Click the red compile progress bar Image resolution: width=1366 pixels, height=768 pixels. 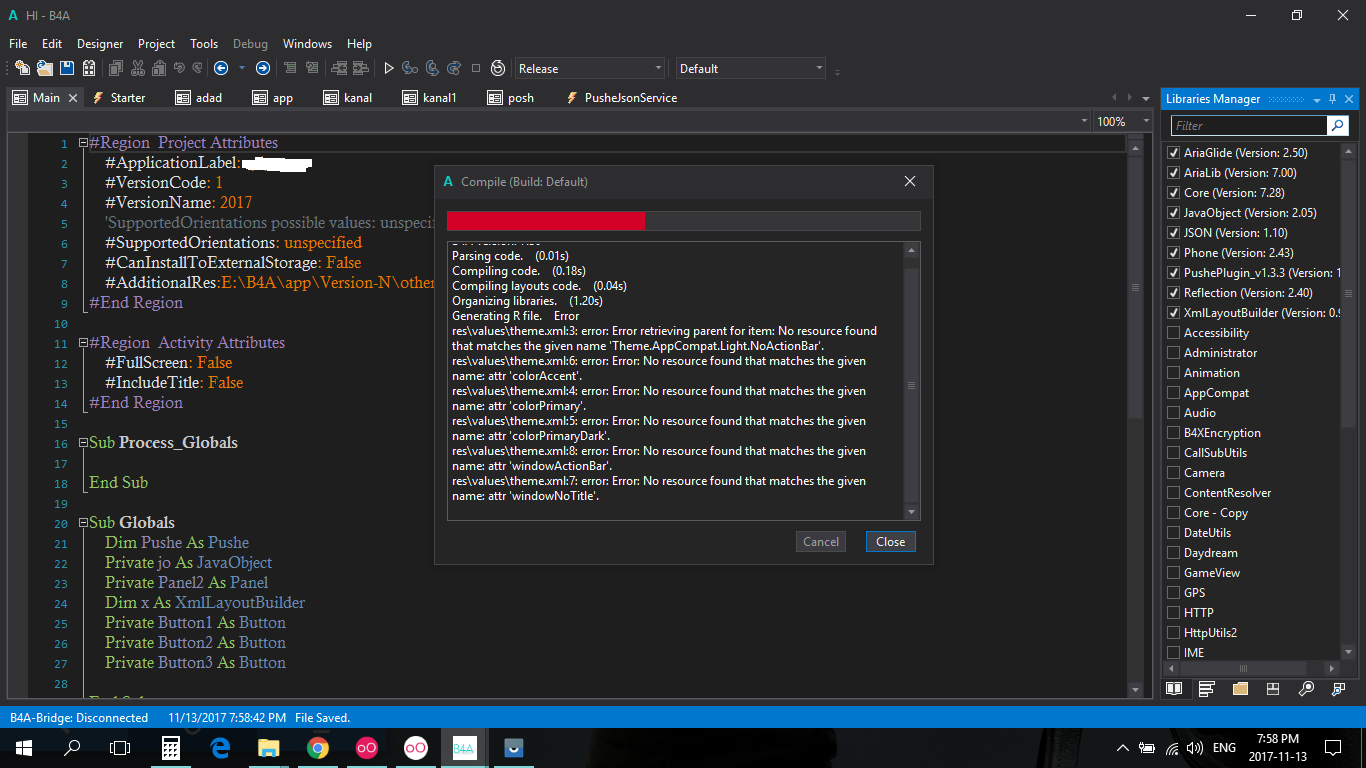(546, 221)
